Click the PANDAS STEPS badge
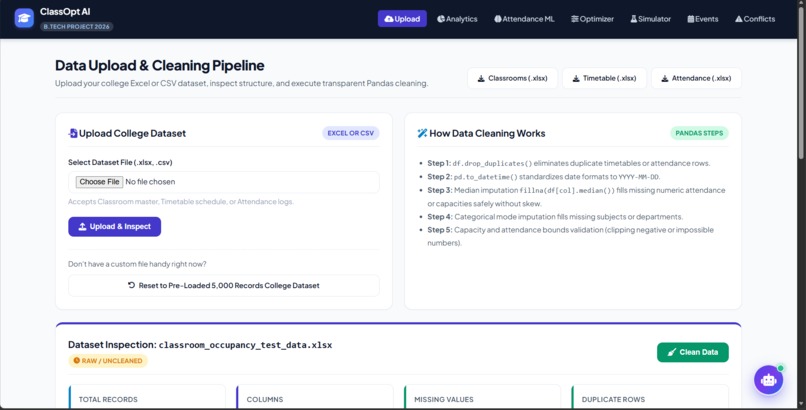The width and height of the screenshot is (806, 410). point(699,133)
